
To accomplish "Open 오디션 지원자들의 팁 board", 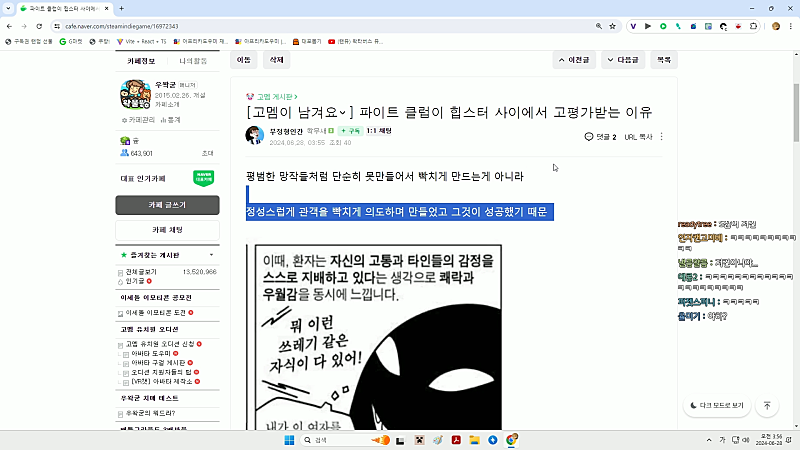I will click(161, 372).
